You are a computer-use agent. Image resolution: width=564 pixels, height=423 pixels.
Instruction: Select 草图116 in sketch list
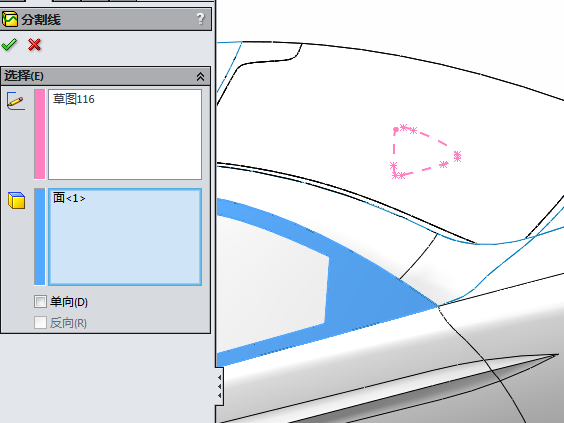tap(74, 99)
